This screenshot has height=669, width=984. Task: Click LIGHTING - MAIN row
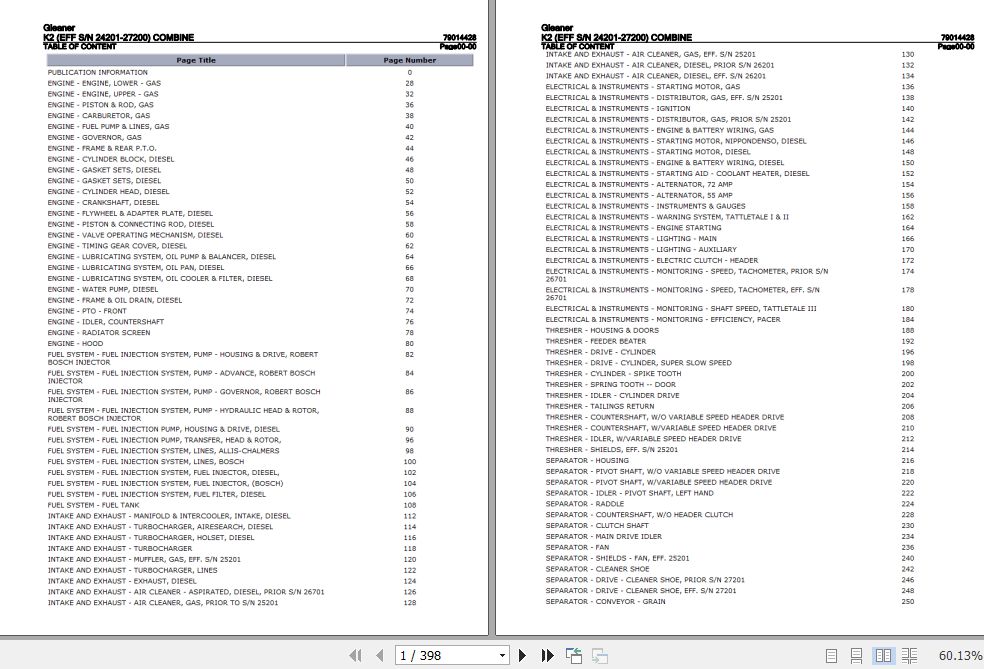[631, 238]
